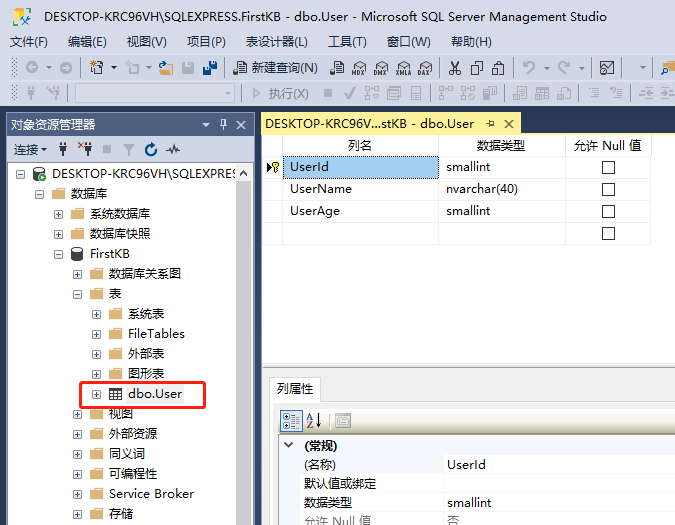Image resolution: width=675 pixels, height=525 pixels.
Task: Click the 默认值或绑定 property value field
Action: click(560, 484)
